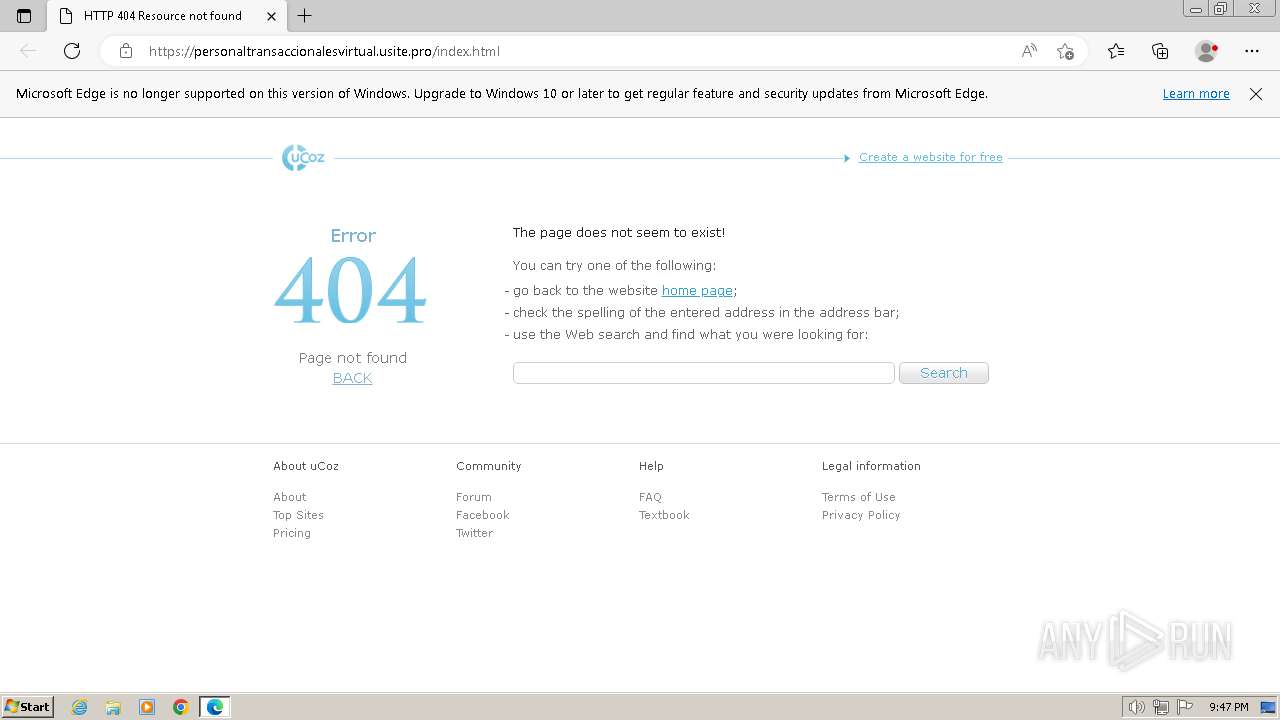Screen dimensions: 1280x720
Task: Click the grayed Back arrow icon
Action: click(x=28, y=51)
